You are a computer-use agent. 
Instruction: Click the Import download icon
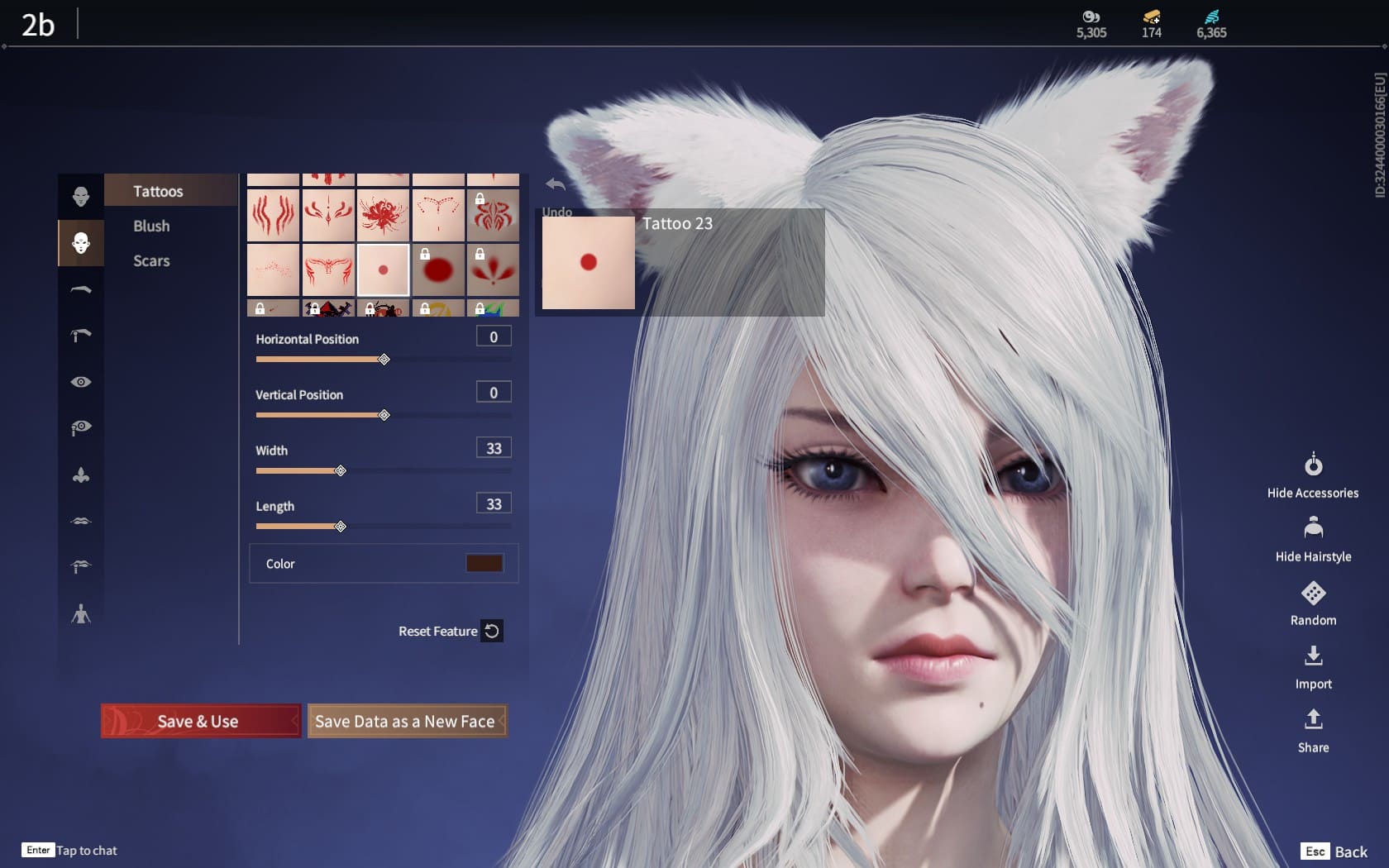click(1313, 656)
